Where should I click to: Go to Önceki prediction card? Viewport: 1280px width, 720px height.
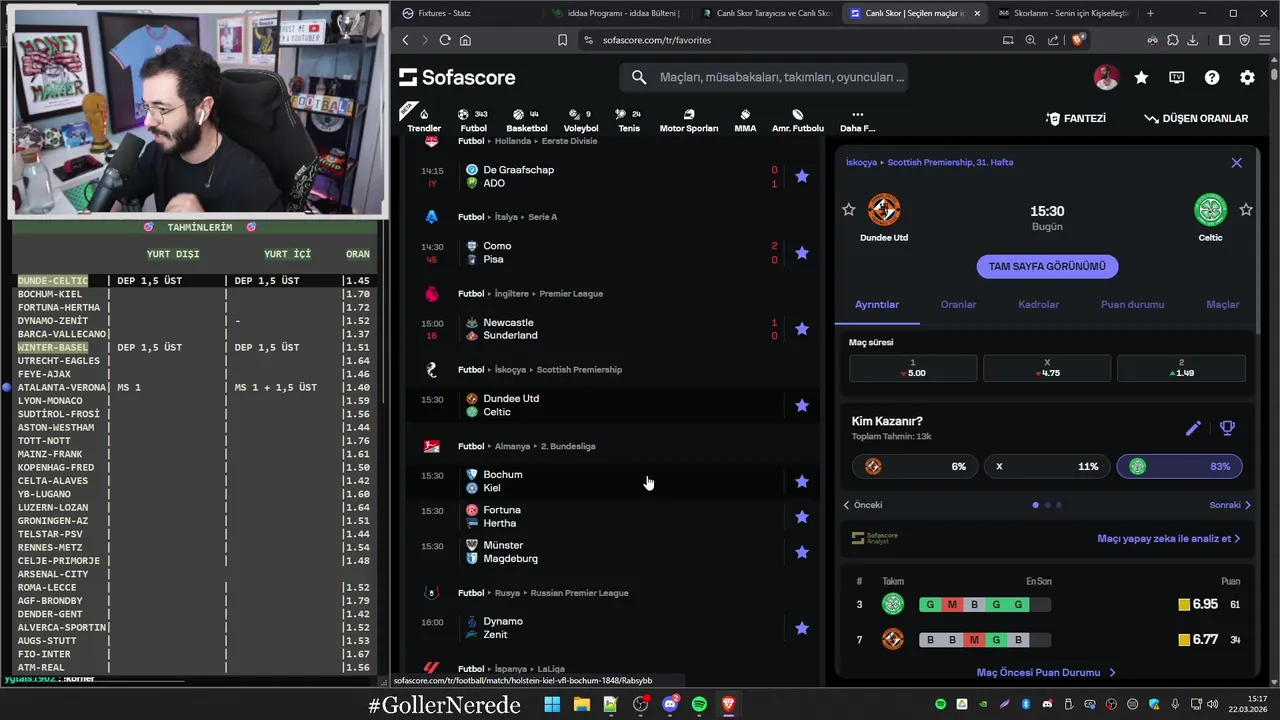coord(863,505)
